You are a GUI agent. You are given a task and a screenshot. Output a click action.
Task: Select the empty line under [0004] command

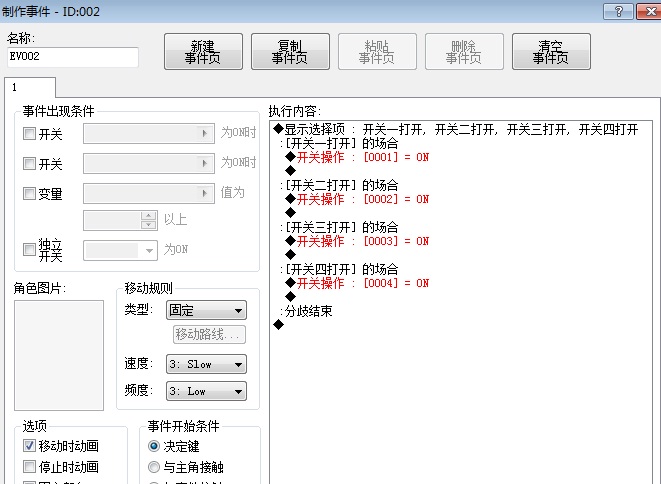290,296
